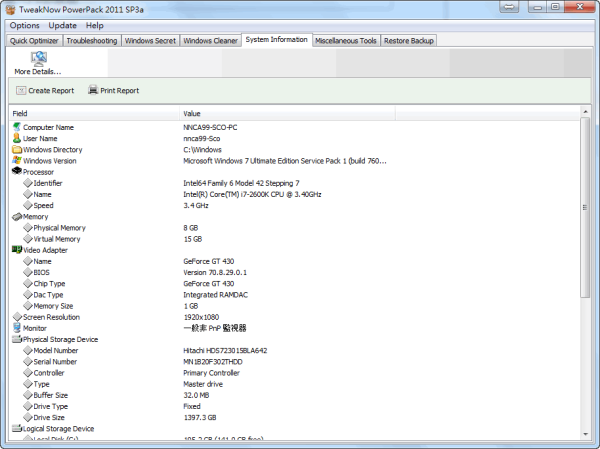This screenshot has width=600, height=449.
Task: Click the diamond icon beside Speed
Action: point(28,205)
